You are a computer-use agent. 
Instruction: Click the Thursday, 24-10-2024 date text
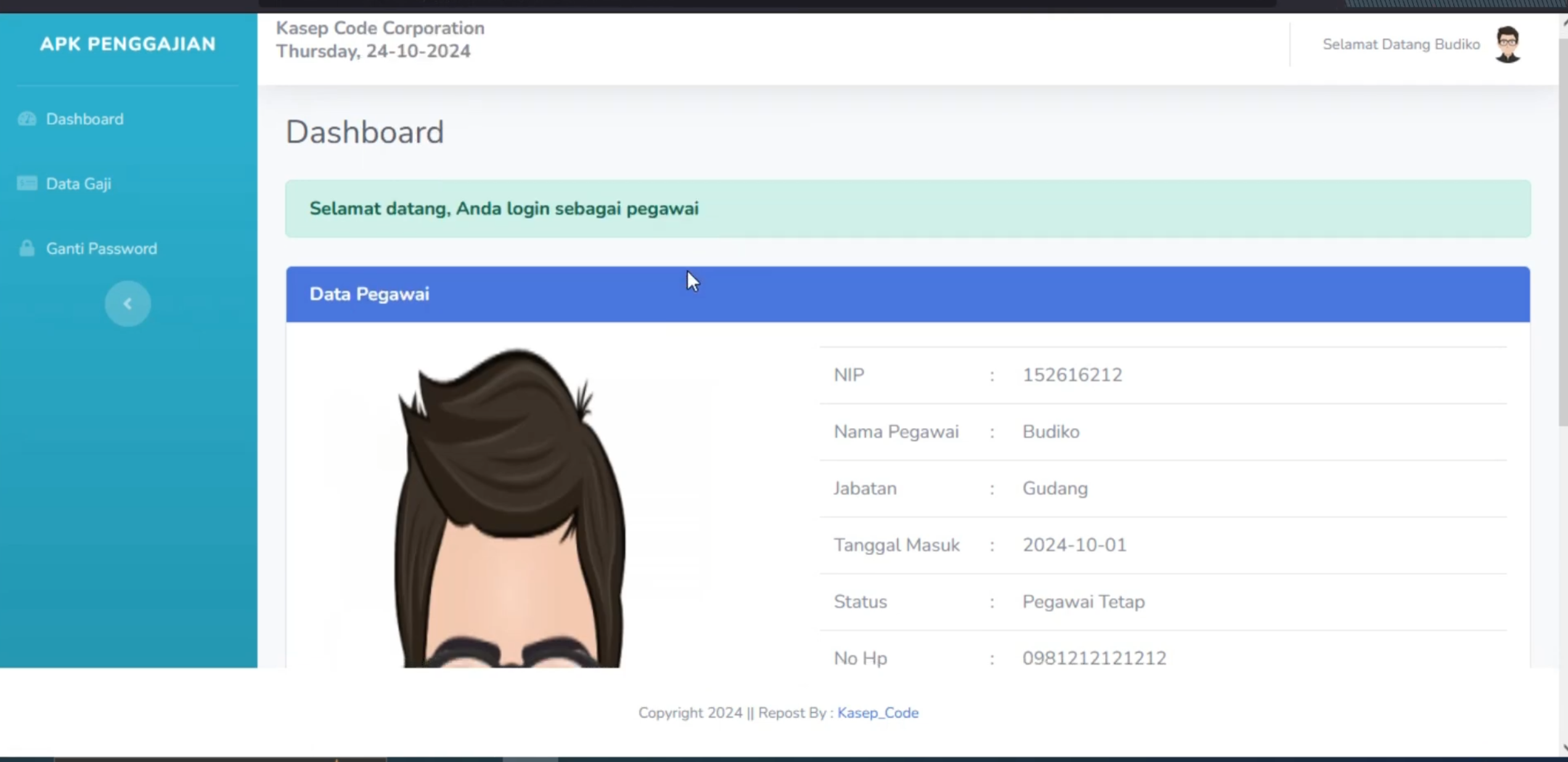(374, 51)
